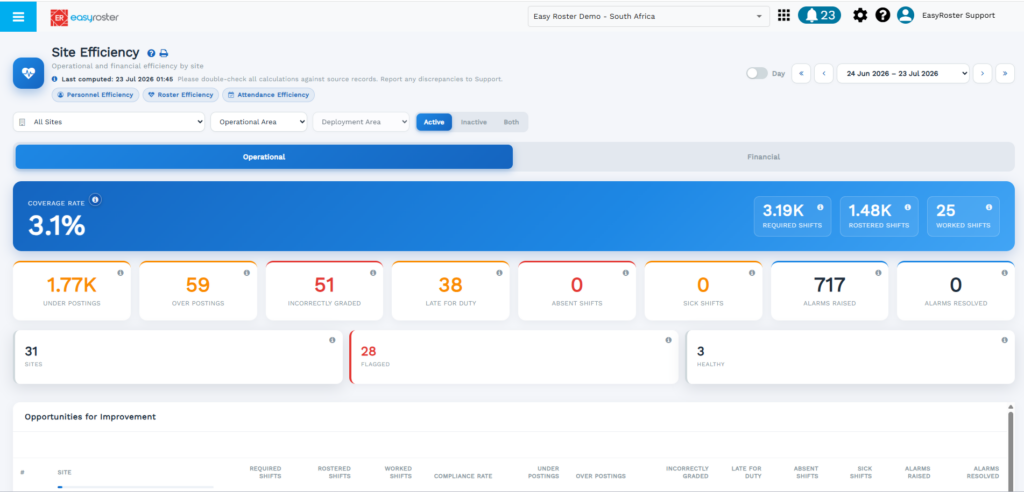Click the Site Efficiency heart-pulse icon
The image size is (1024, 492).
pos(29,73)
